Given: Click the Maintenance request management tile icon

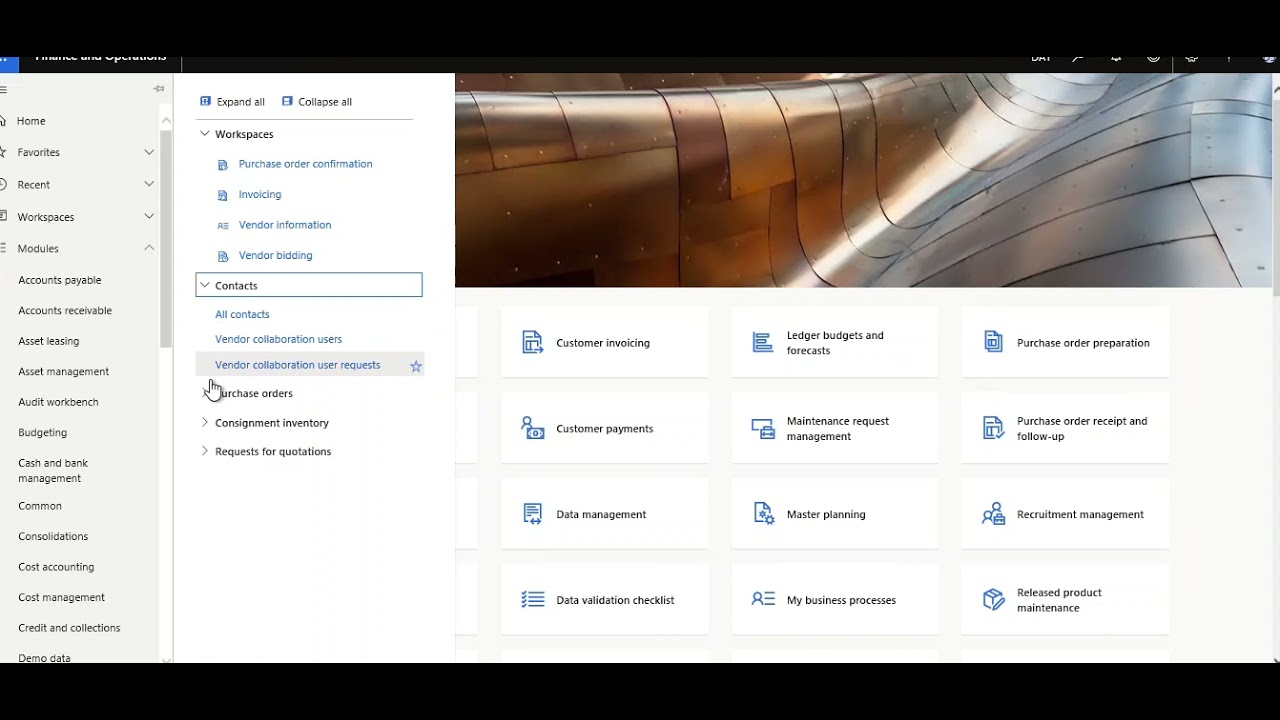Looking at the screenshot, I should pyautogui.click(x=763, y=428).
